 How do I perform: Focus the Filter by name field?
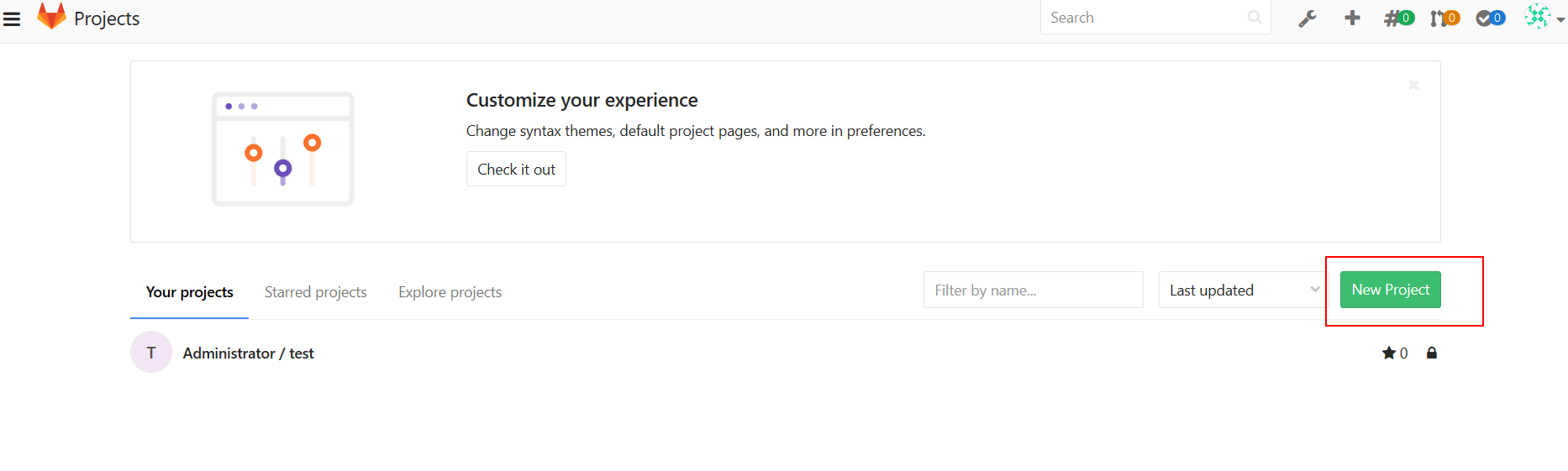click(x=1033, y=290)
